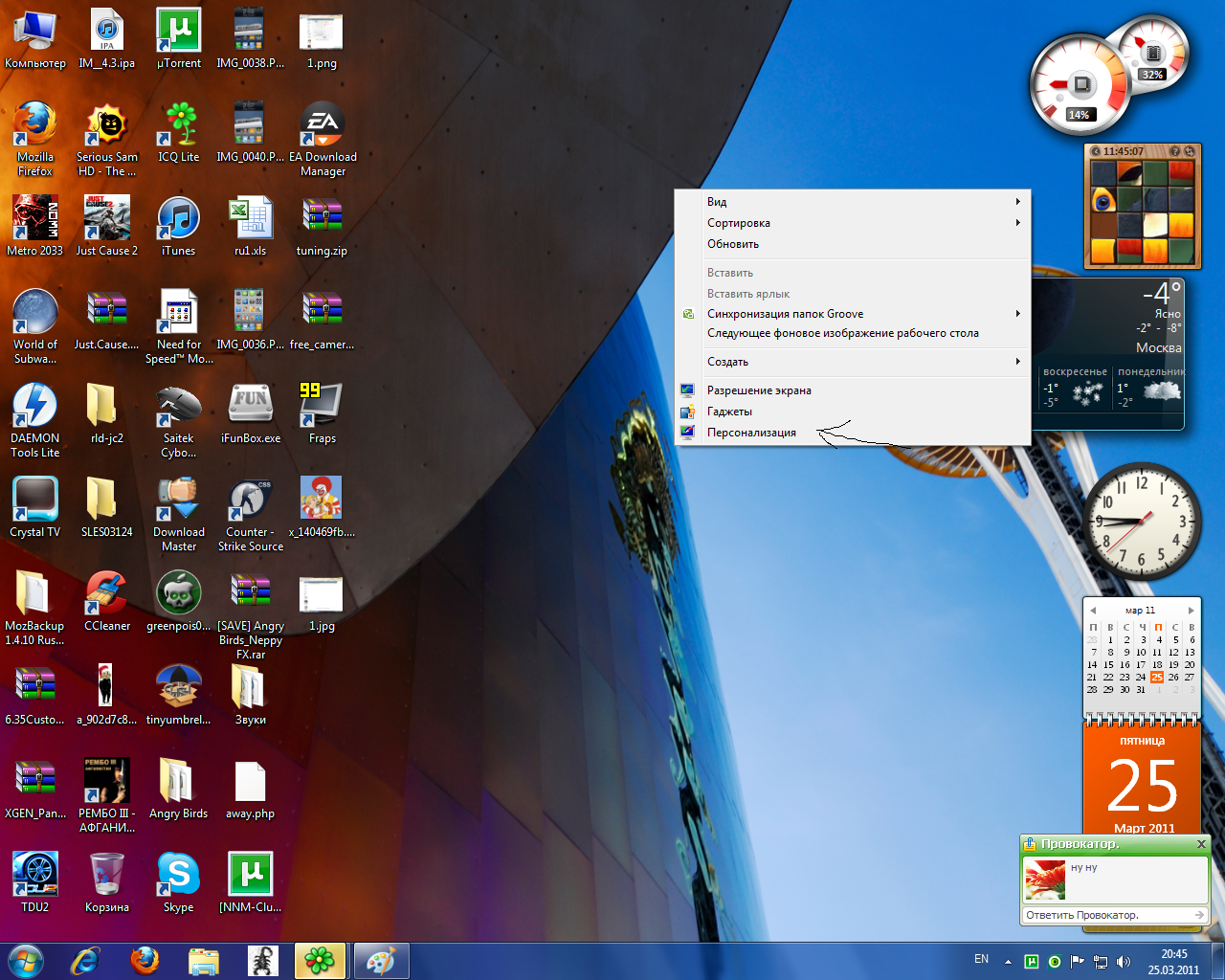1225x980 pixels.
Task: Select the EA Download Manager icon
Action: (x=323, y=139)
